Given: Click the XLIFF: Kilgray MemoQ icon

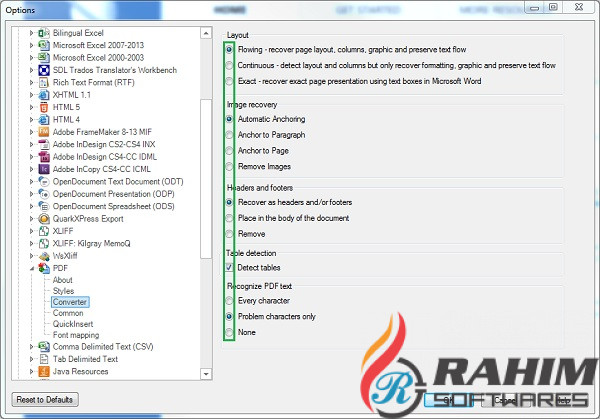Looking at the screenshot, I should [44, 243].
